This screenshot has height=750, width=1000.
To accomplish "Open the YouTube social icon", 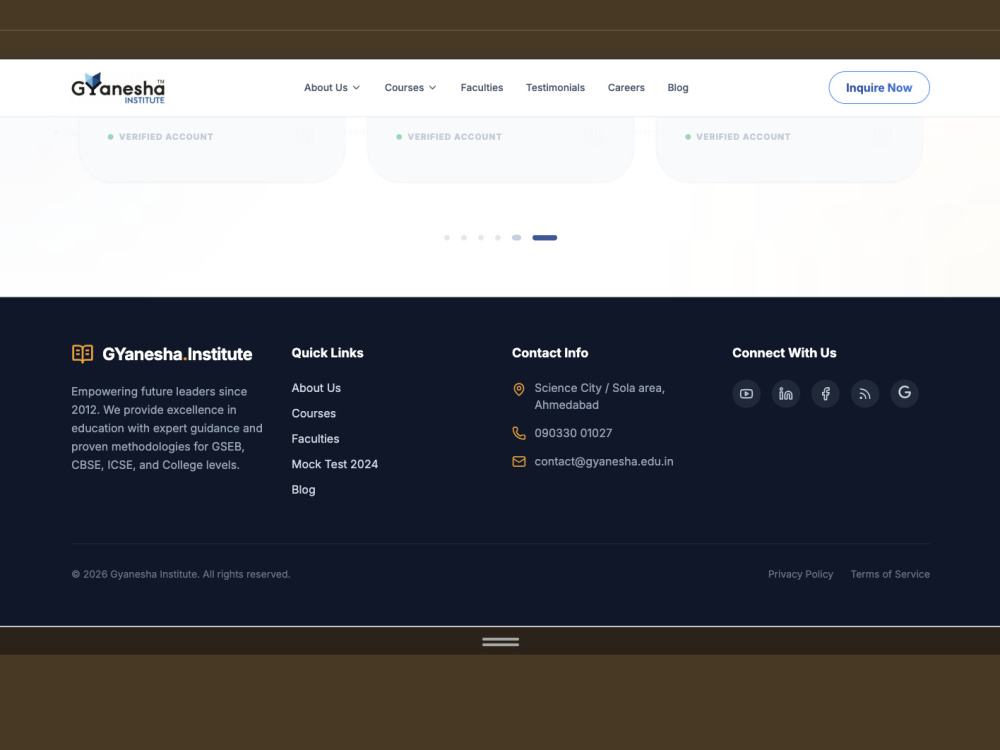I will (x=746, y=393).
